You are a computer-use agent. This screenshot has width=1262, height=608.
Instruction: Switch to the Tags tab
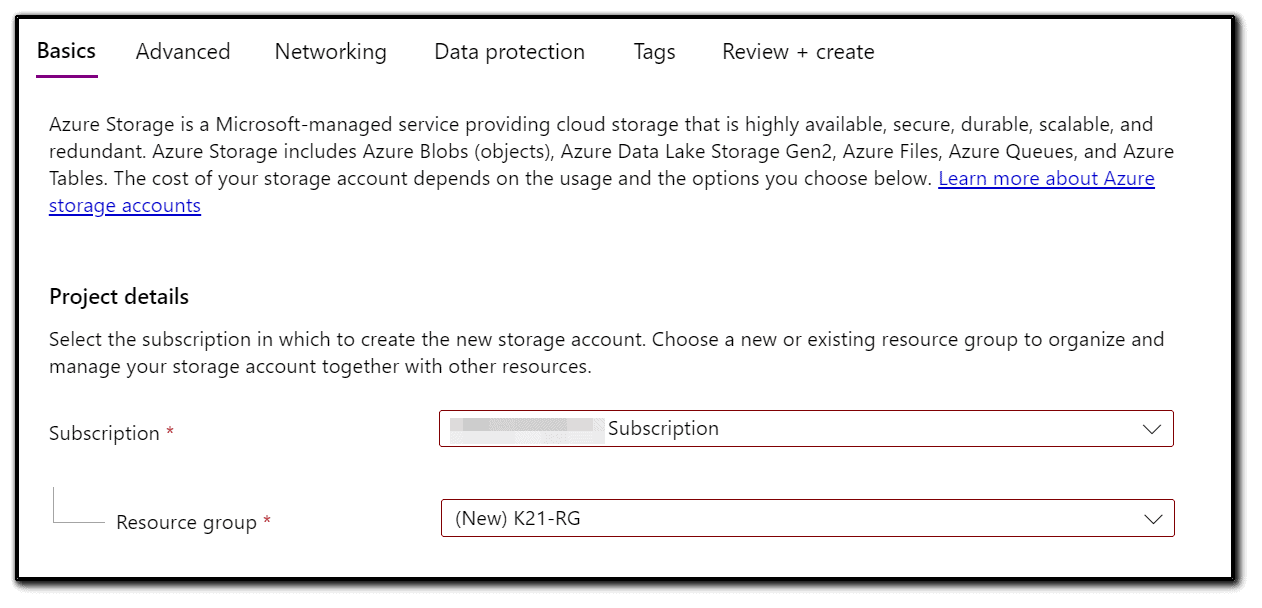[654, 51]
